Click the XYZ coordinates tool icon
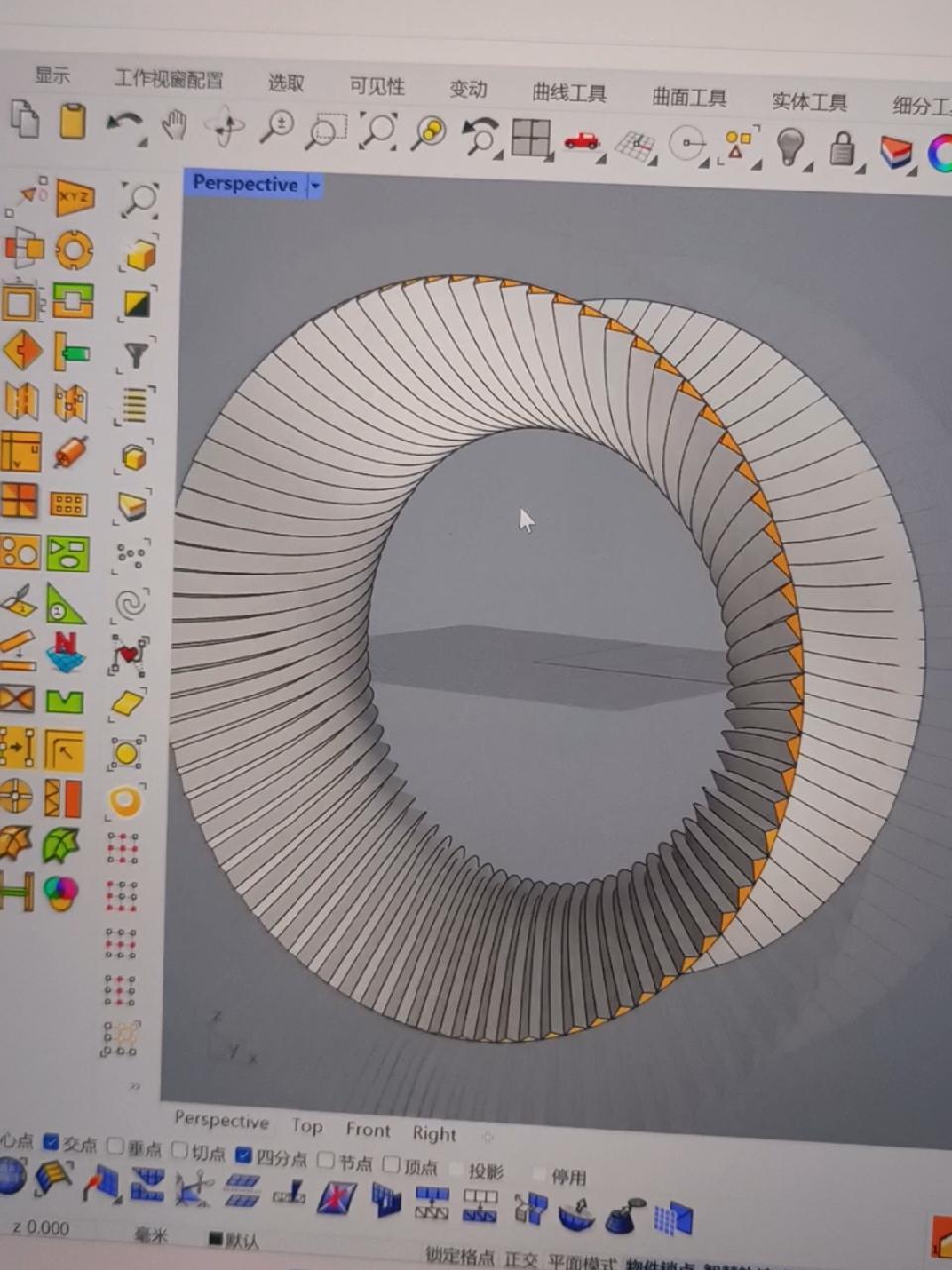 click(75, 197)
